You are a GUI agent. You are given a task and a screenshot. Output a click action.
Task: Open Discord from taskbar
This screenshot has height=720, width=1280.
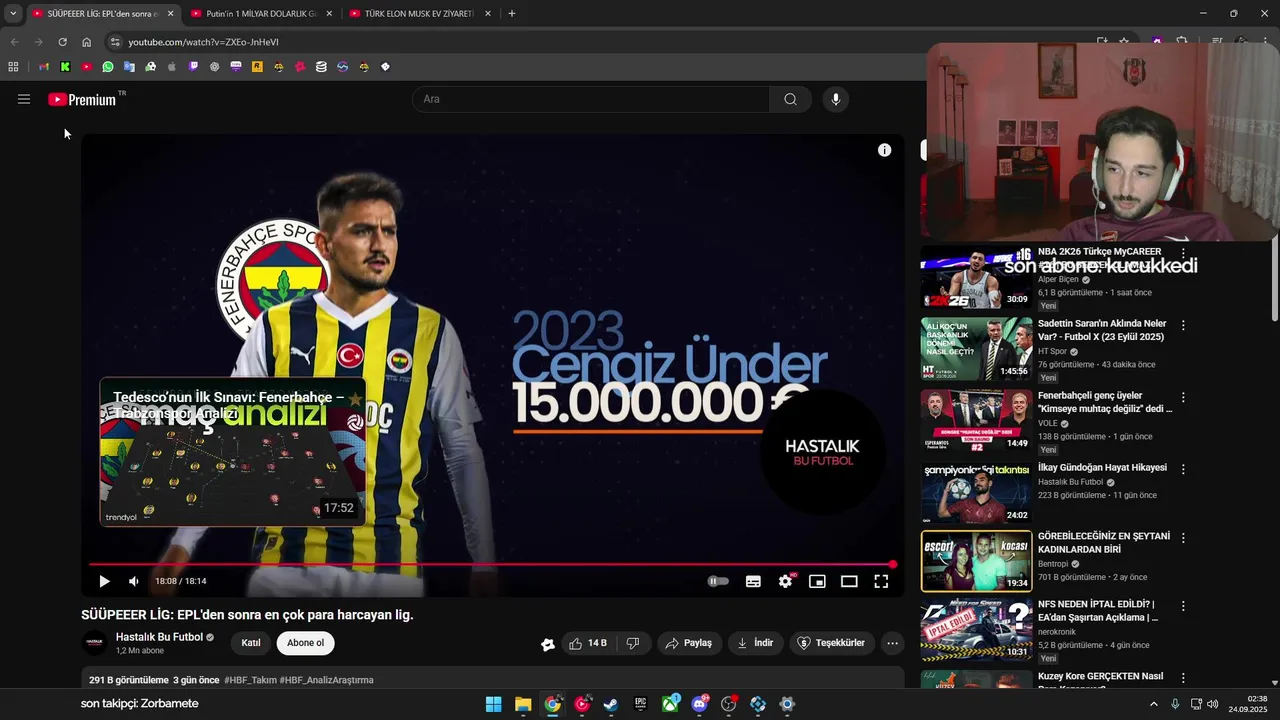tap(699, 704)
